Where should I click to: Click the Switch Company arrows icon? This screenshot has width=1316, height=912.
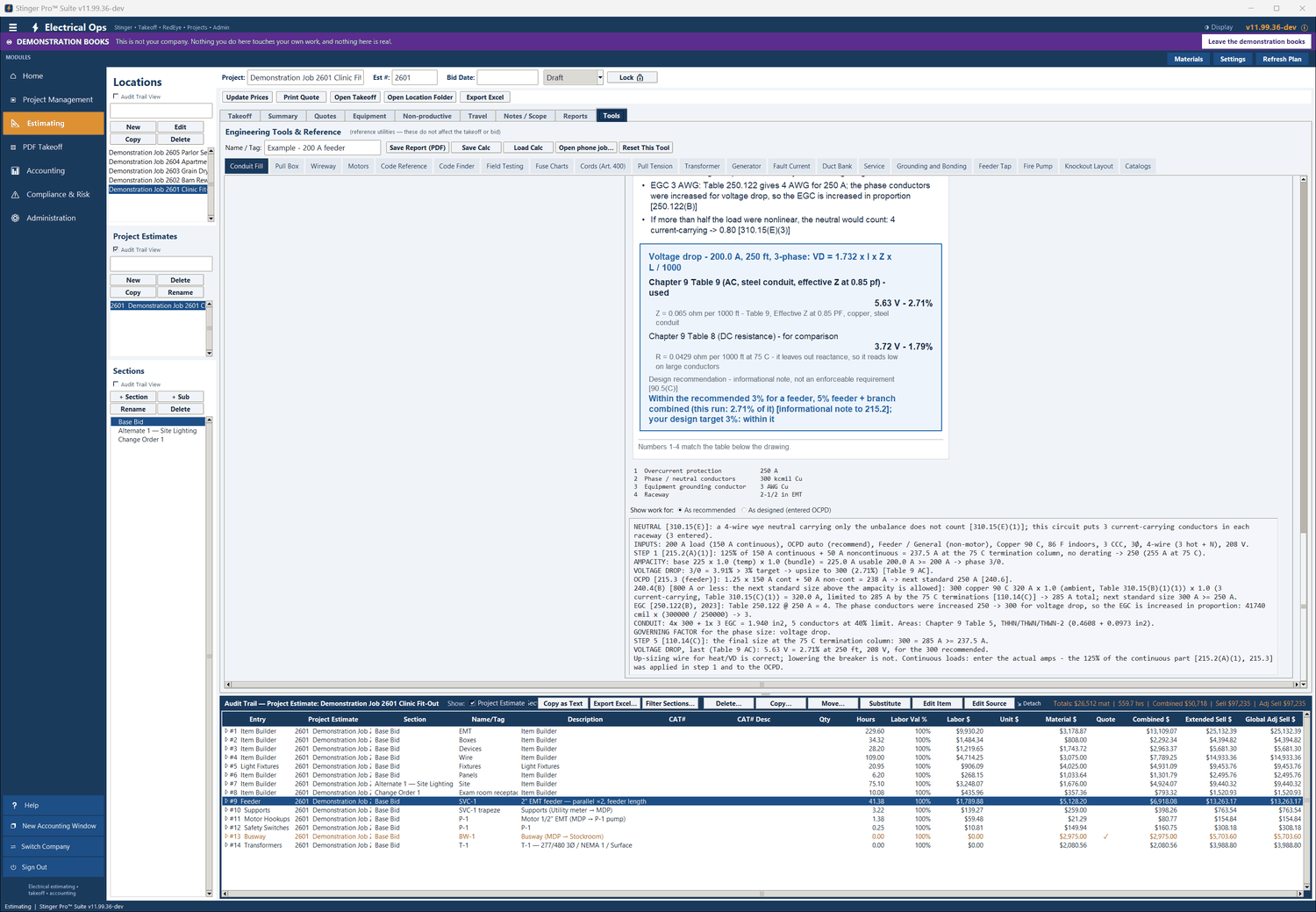point(13,847)
